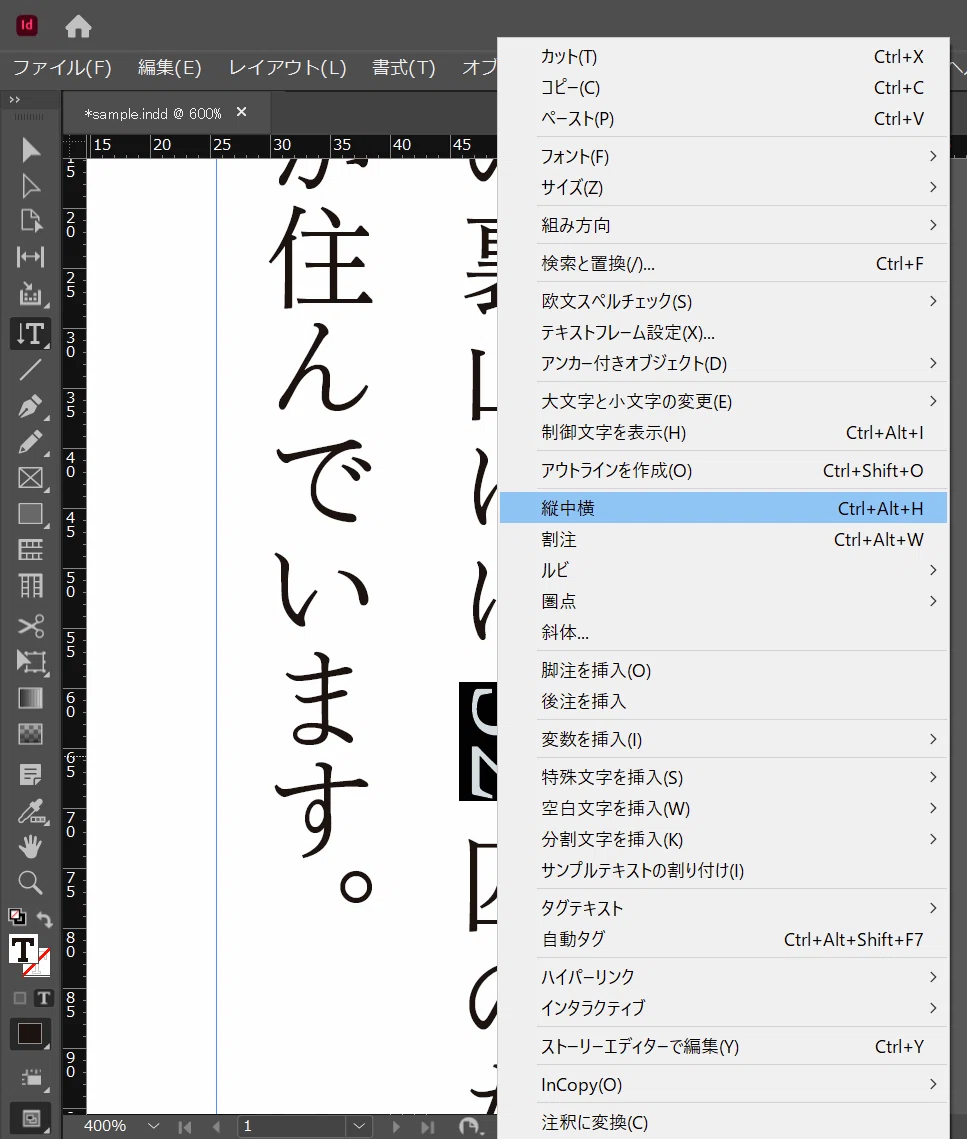Viewport: 967px width, 1139px height.
Task: Select the Gradient Swatch tool
Action: [30, 698]
